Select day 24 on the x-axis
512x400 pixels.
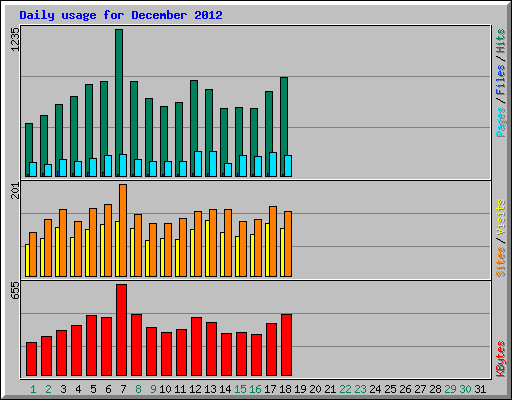(375, 389)
